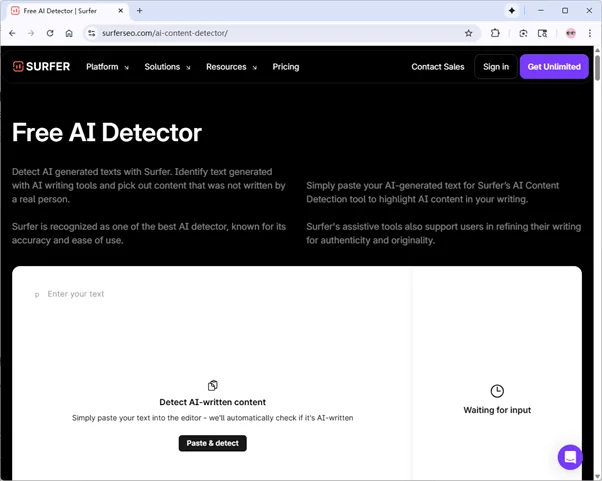The height and width of the screenshot is (481, 602).
Task: Open the Contact Sales link
Action: 438,67
